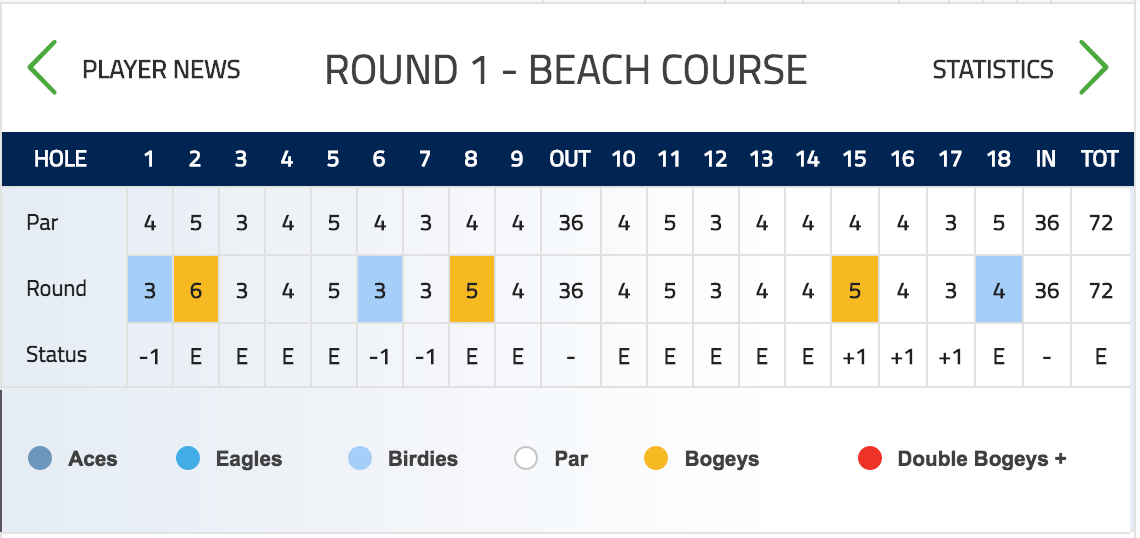1140x538 pixels.
Task: Click the green right arrow chevron
Action: click(x=1093, y=68)
